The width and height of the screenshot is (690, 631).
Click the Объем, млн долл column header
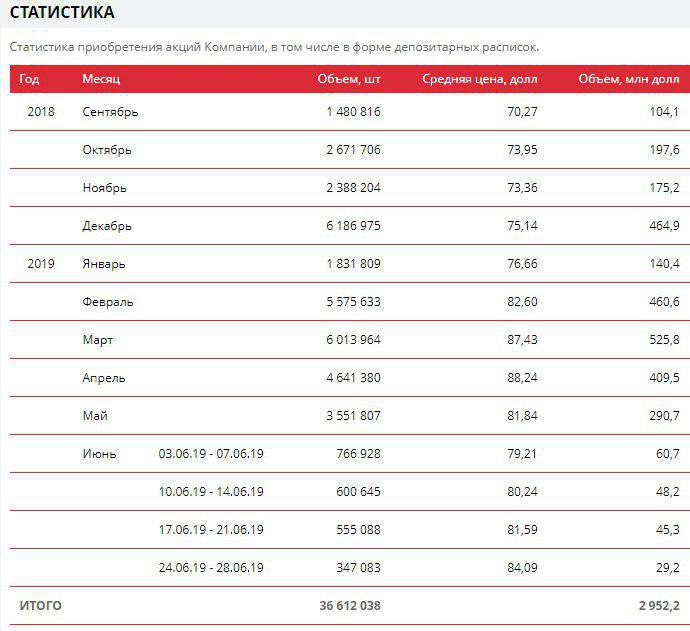[629, 79]
